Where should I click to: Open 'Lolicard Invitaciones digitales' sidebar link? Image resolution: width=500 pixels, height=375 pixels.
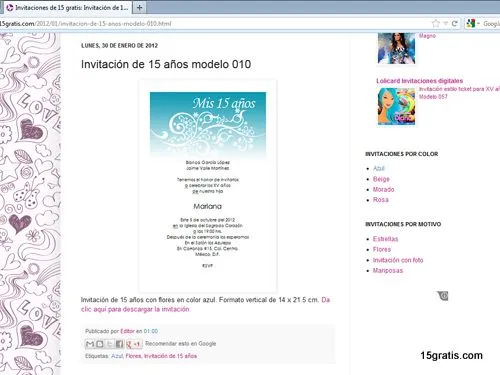click(420, 81)
